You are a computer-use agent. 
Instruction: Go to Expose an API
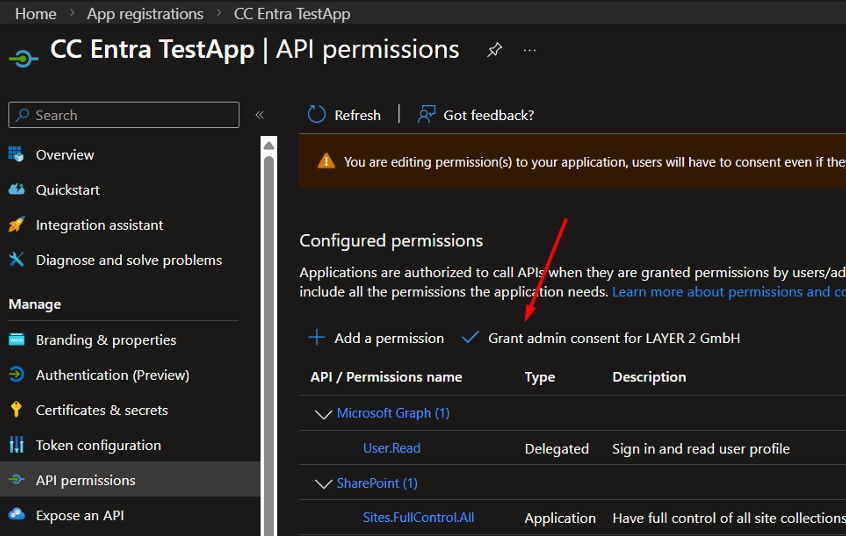point(79,515)
